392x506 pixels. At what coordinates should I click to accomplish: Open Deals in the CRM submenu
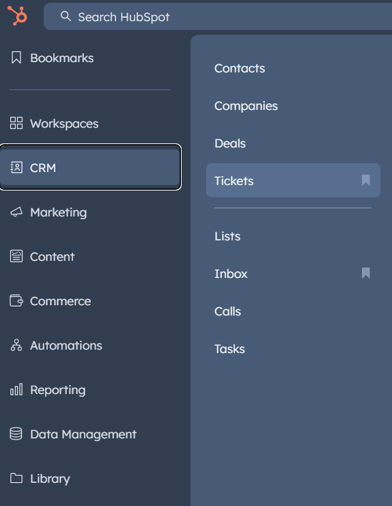tap(230, 143)
